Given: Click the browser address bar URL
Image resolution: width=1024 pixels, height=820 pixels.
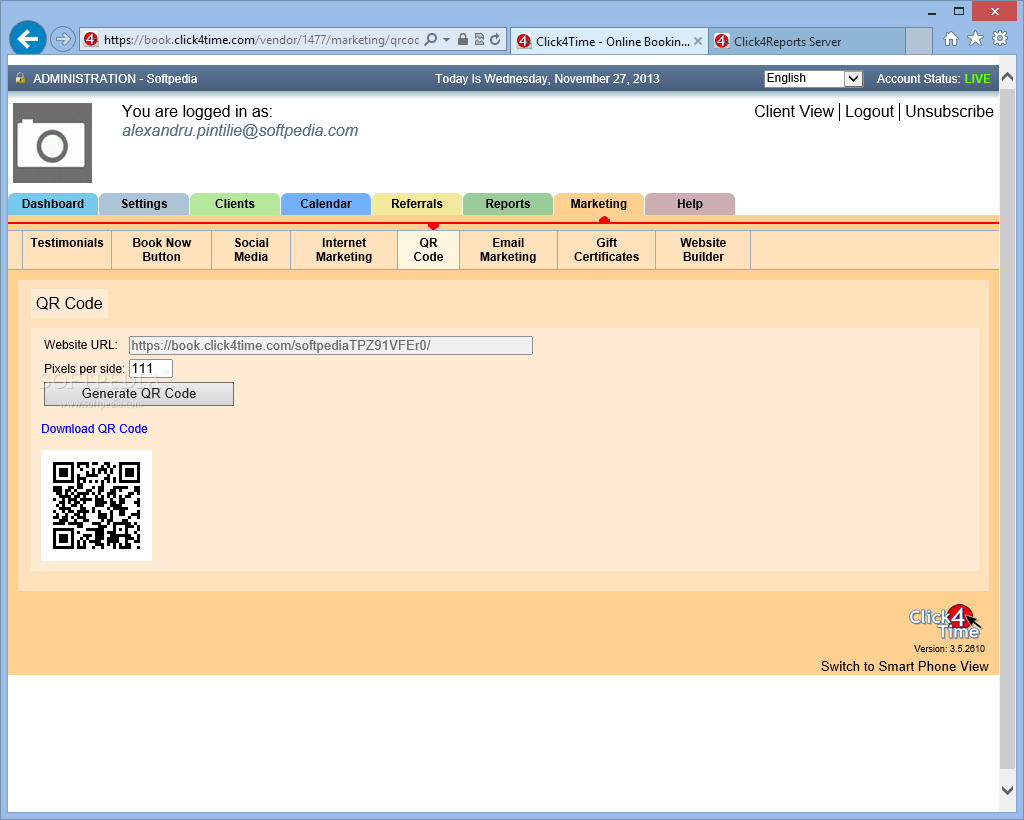Looking at the screenshot, I should (x=261, y=40).
